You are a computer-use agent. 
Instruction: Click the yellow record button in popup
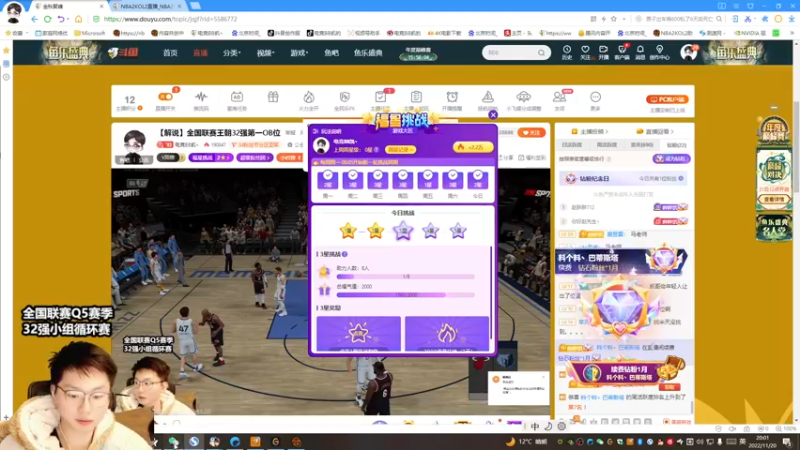tap(400, 149)
